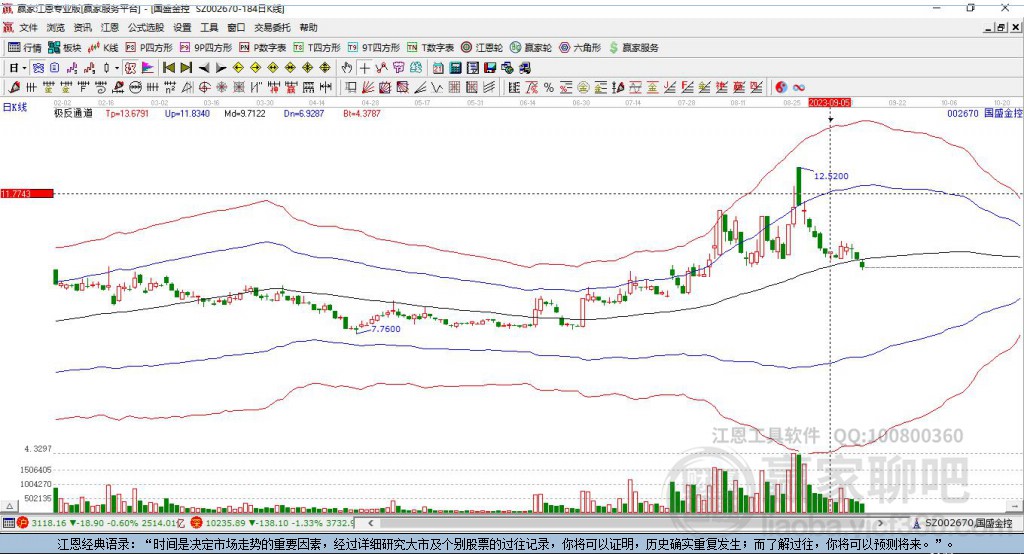Jump to first bar with green skip-back icon
This screenshot has height=554, width=1024.
pyautogui.click(x=168, y=68)
